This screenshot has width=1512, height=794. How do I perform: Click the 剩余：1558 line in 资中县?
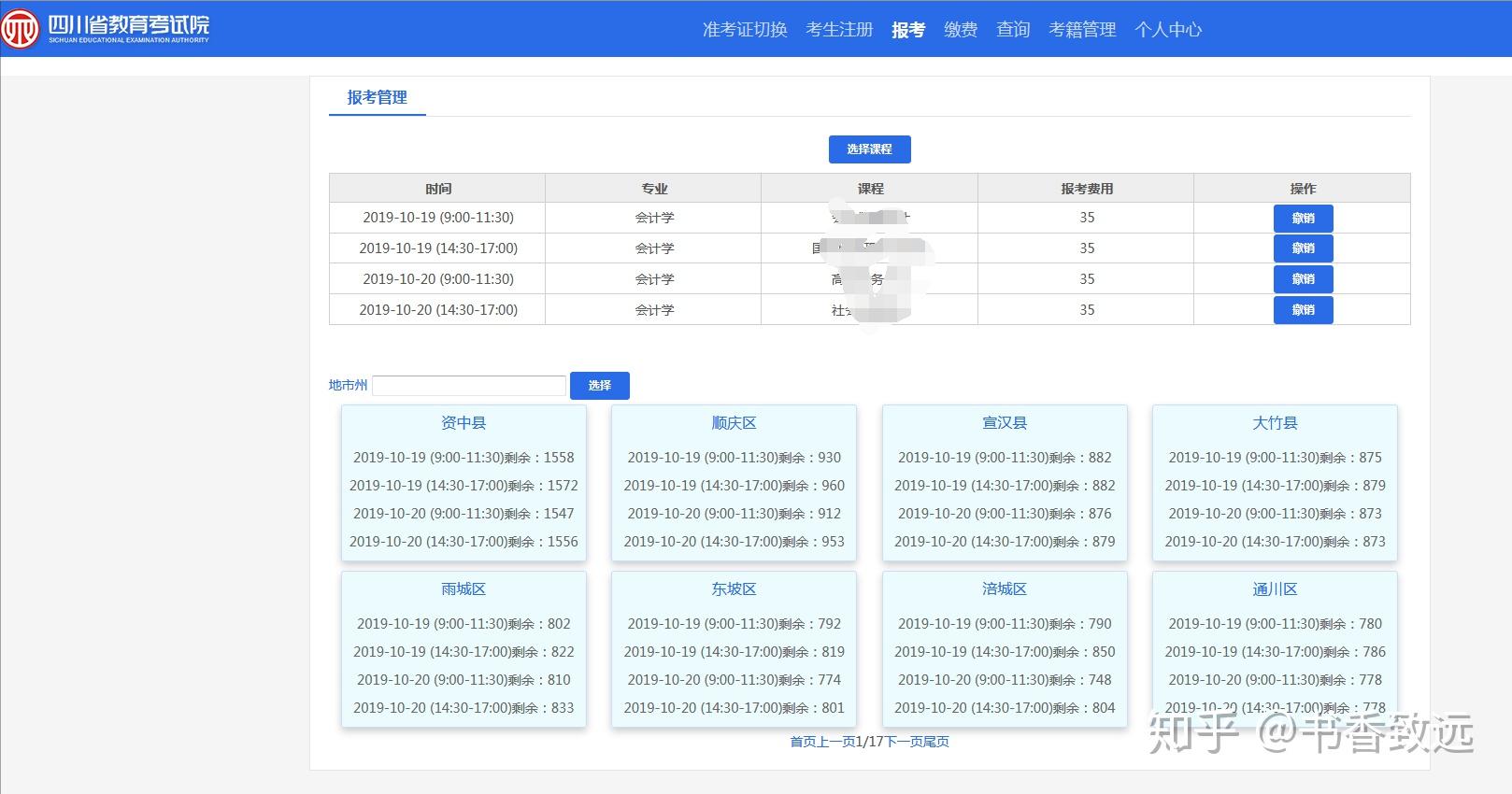click(x=464, y=458)
